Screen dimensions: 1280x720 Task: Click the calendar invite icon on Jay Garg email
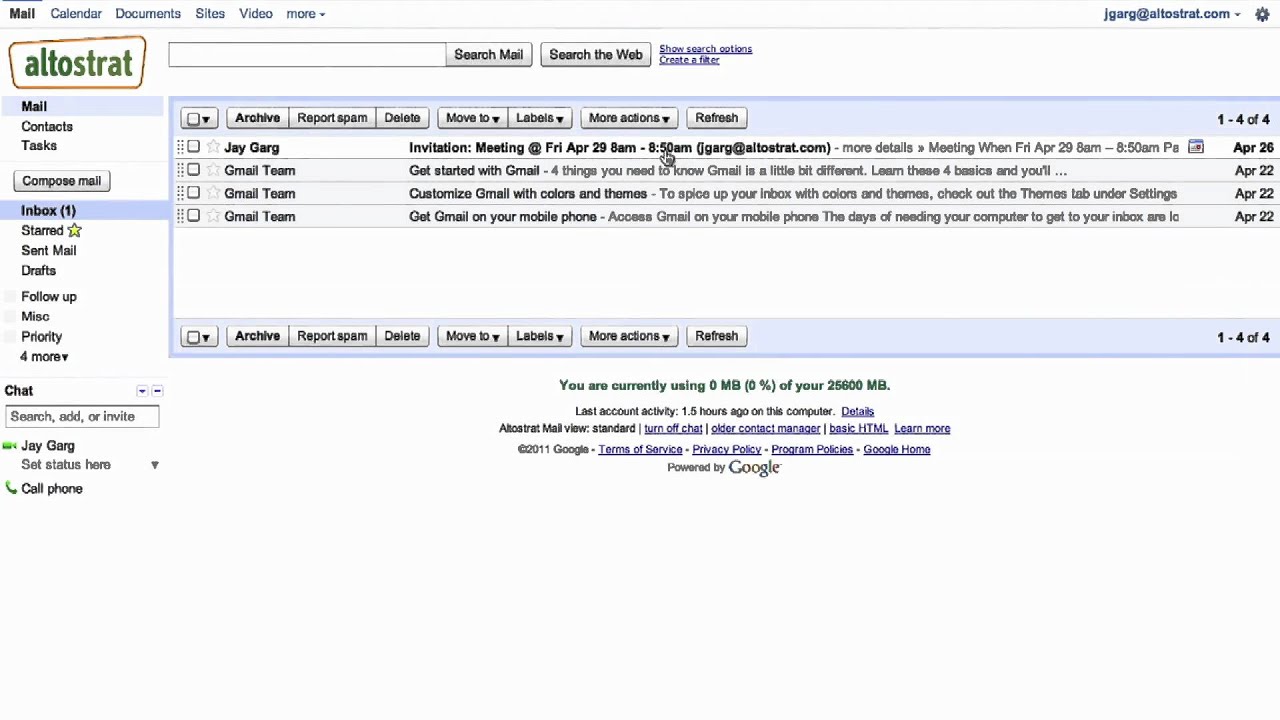pyautogui.click(x=1195, y=147)
